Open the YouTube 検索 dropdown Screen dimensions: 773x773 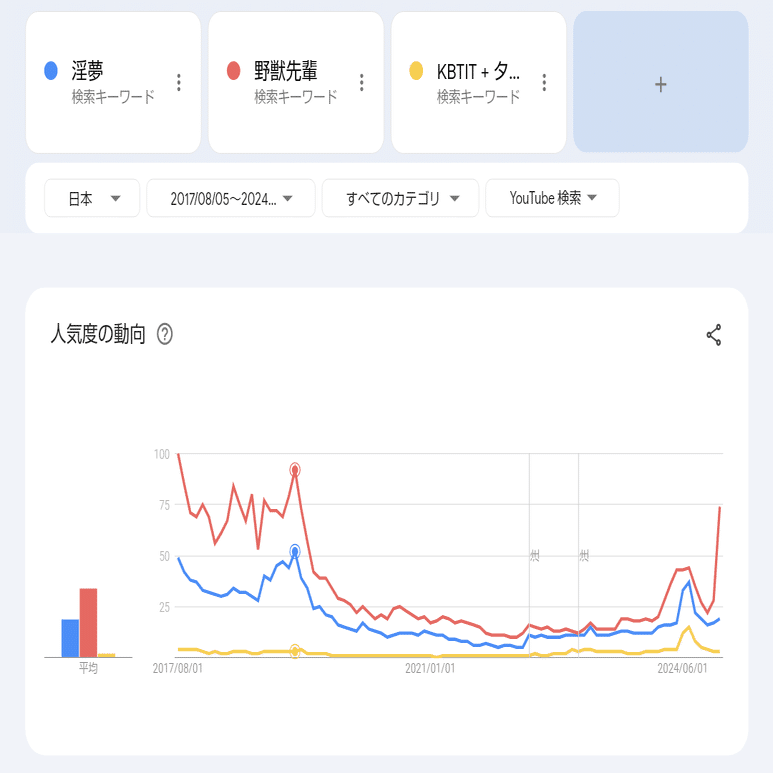552,198
